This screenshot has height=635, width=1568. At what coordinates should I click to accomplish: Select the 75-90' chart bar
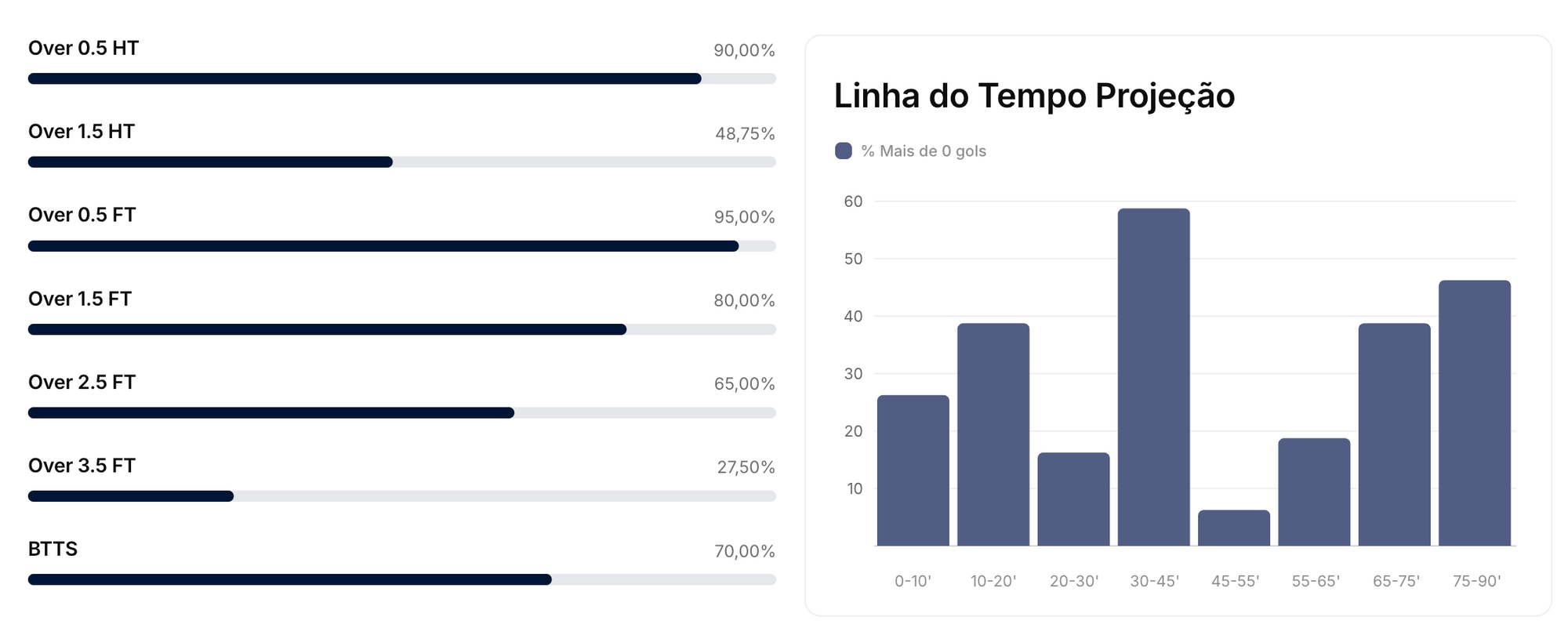click(x=1475, y=413)
